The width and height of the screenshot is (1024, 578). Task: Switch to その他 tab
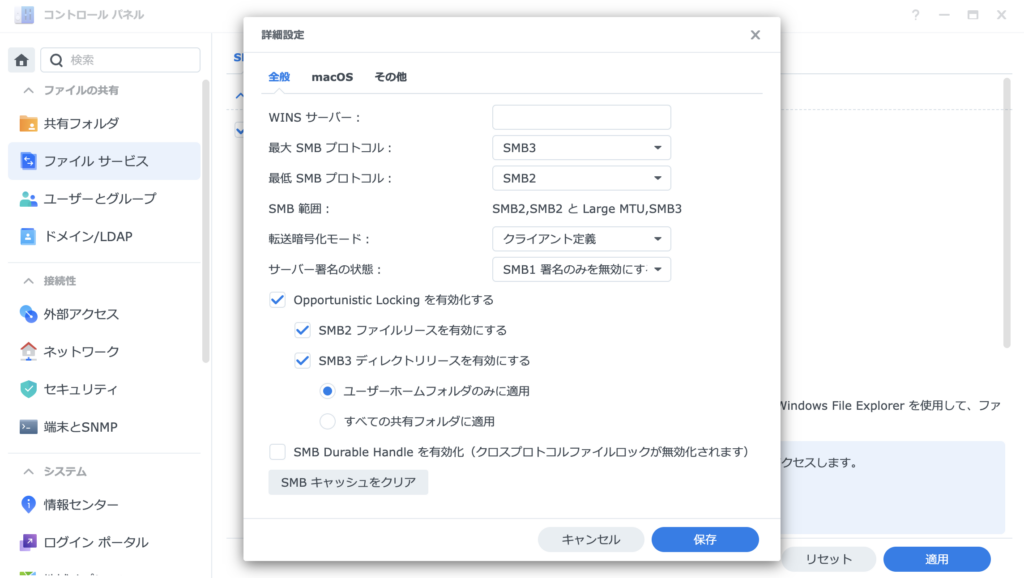click(391, 77)
